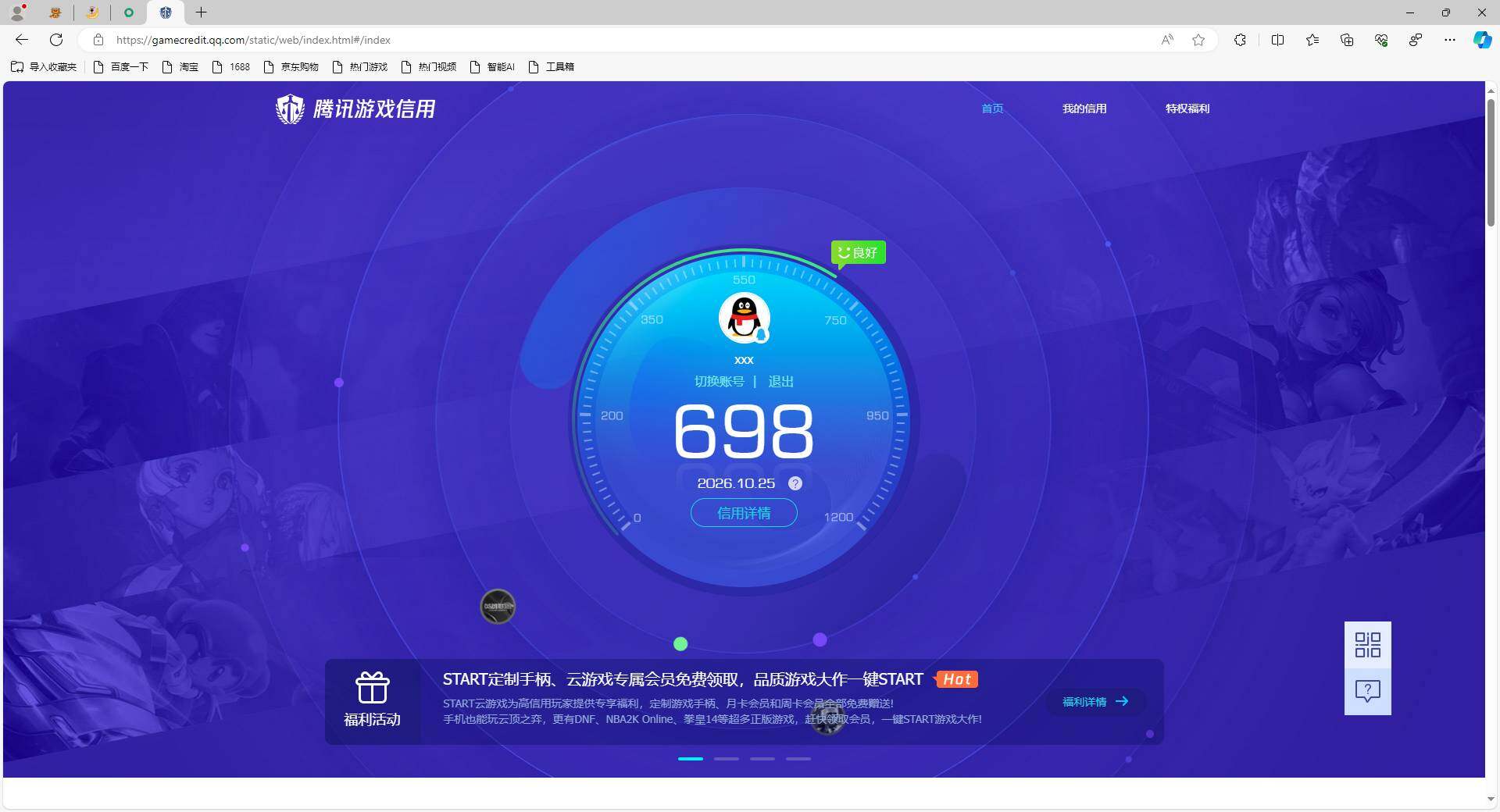This screenshot has width=1500, height=812.
Task: Go back with the browser back arrow
Action: 22,40
